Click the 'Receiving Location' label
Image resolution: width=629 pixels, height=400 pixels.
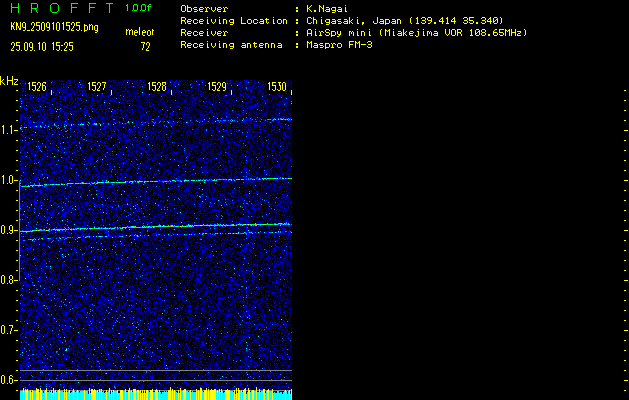click(234, 21)
